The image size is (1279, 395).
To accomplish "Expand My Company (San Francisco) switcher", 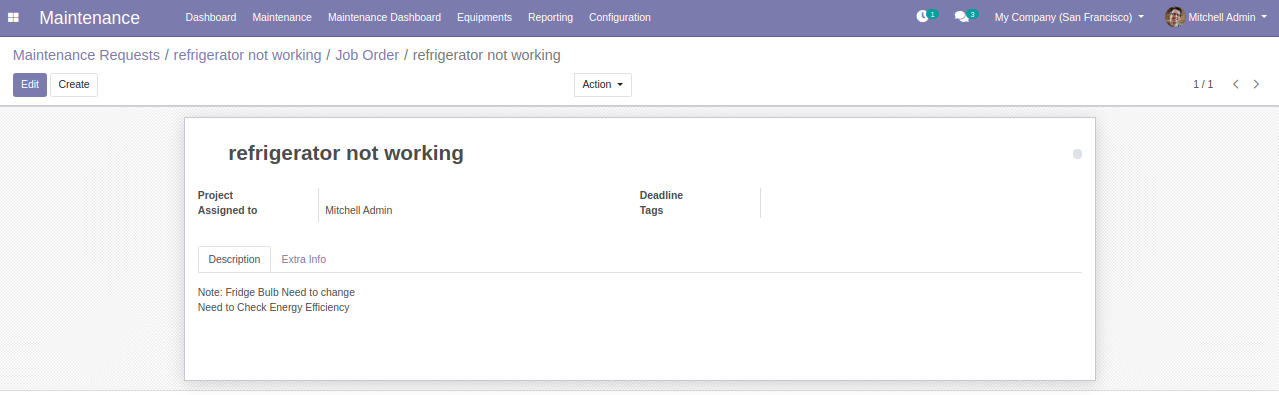I will coord(1069,18).
